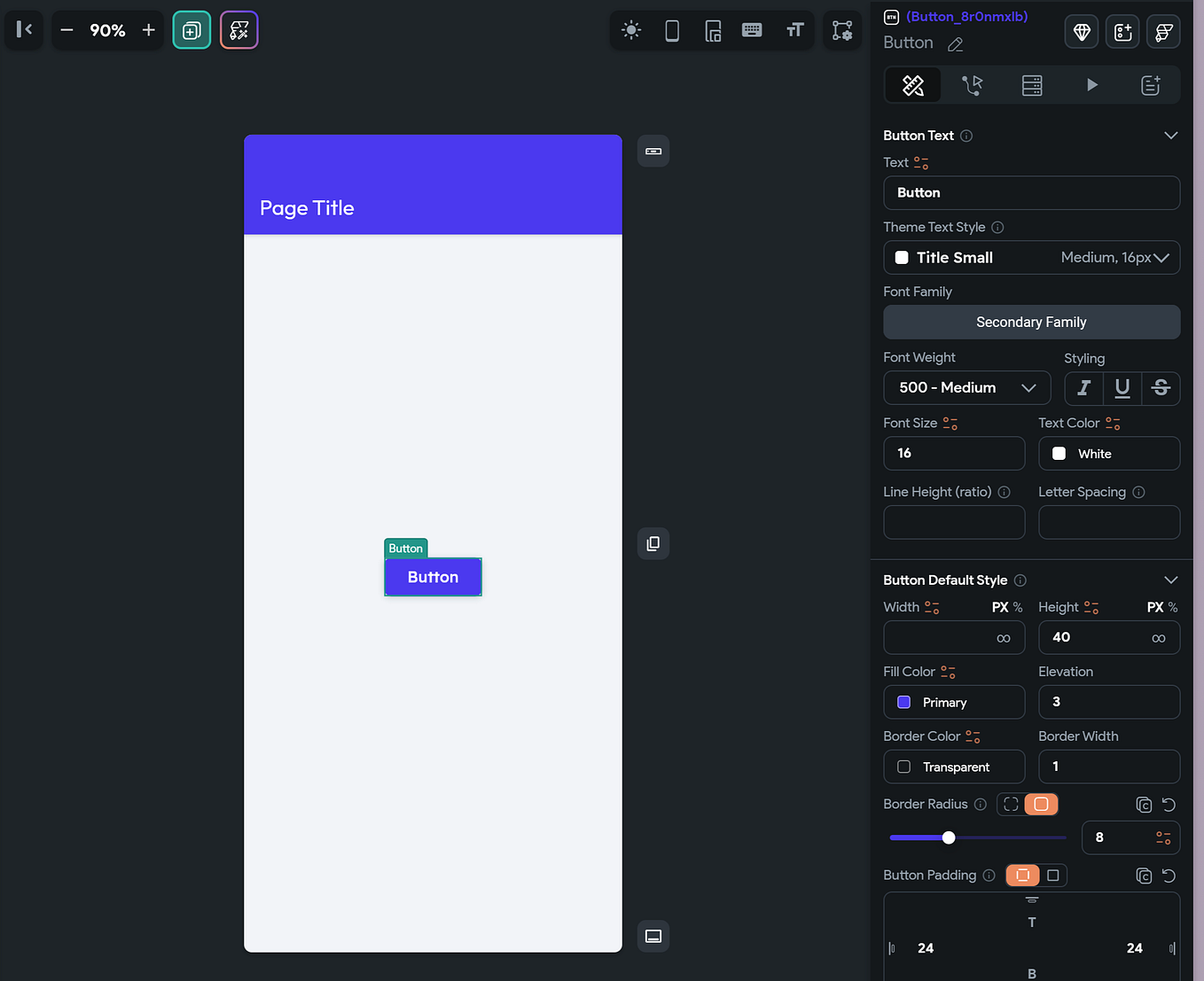Open the properties panel ruler tab
Viewport: 1204px width, 981px height.
coord(912,85)
